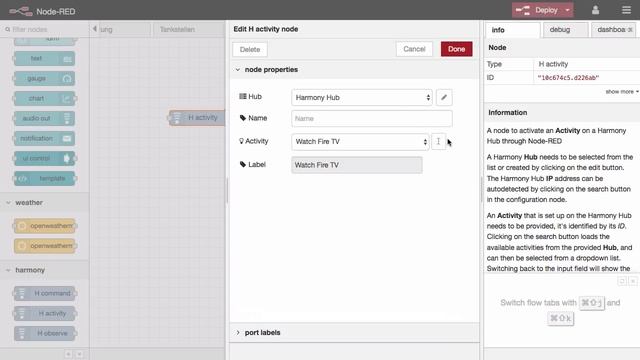Click the Delete button

click(x=250, y=49)
